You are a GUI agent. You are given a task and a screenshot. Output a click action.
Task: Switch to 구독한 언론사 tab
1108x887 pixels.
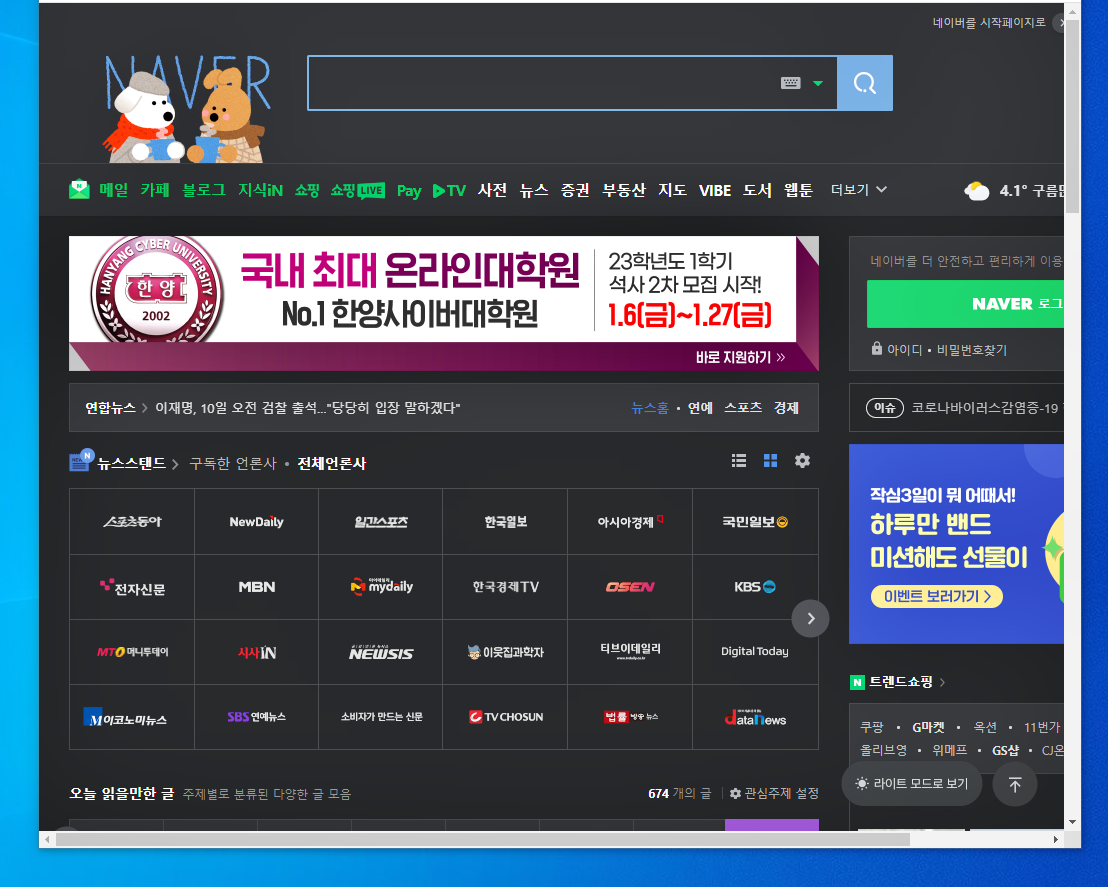[232, 464]
